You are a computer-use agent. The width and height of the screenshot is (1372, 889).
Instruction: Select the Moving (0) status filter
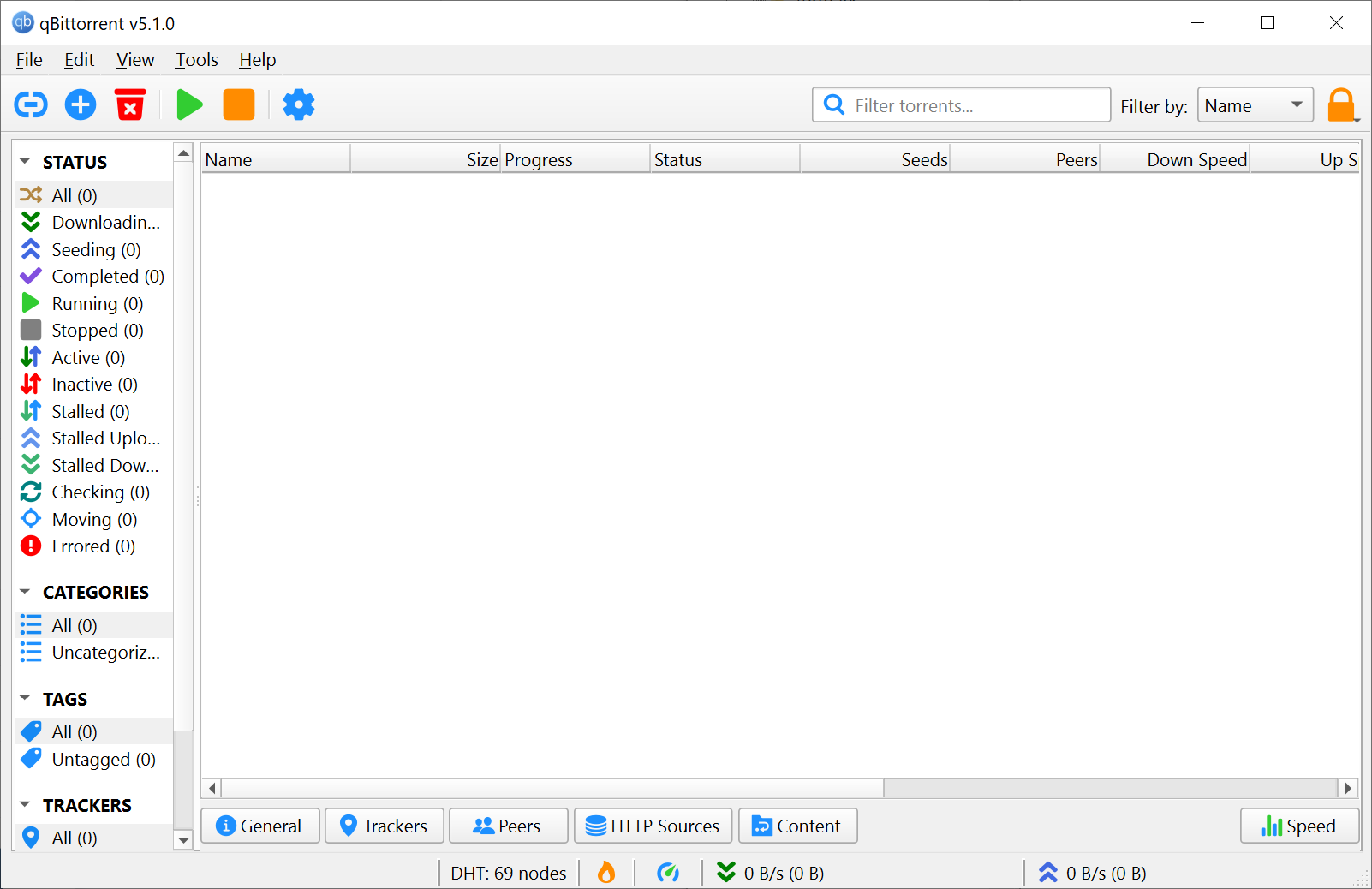click(93, 519)
